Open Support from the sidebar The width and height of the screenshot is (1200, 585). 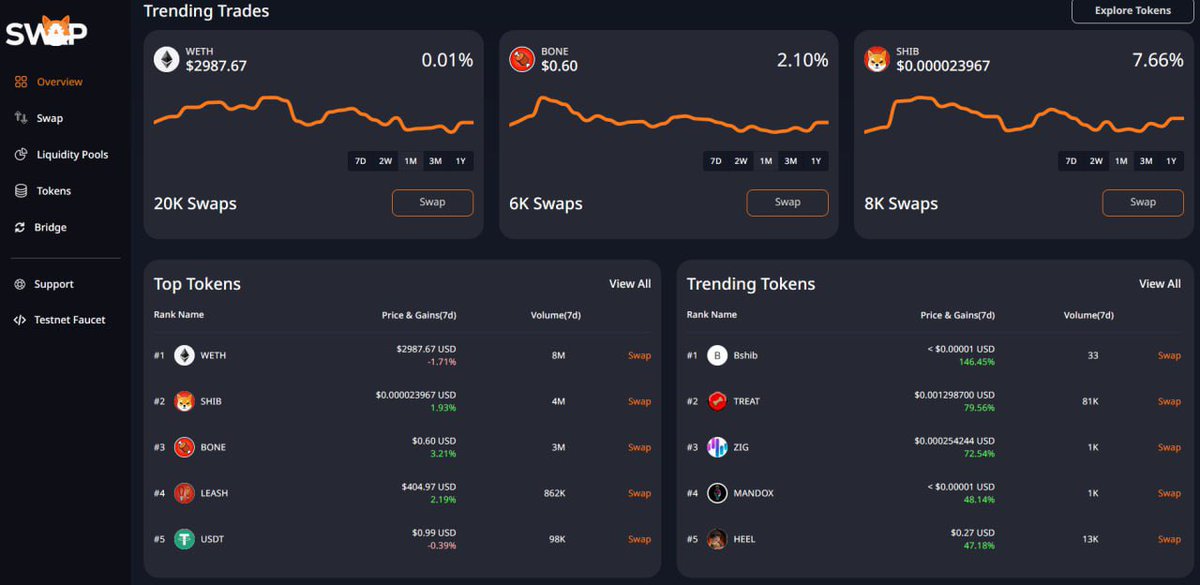point(54,284)
